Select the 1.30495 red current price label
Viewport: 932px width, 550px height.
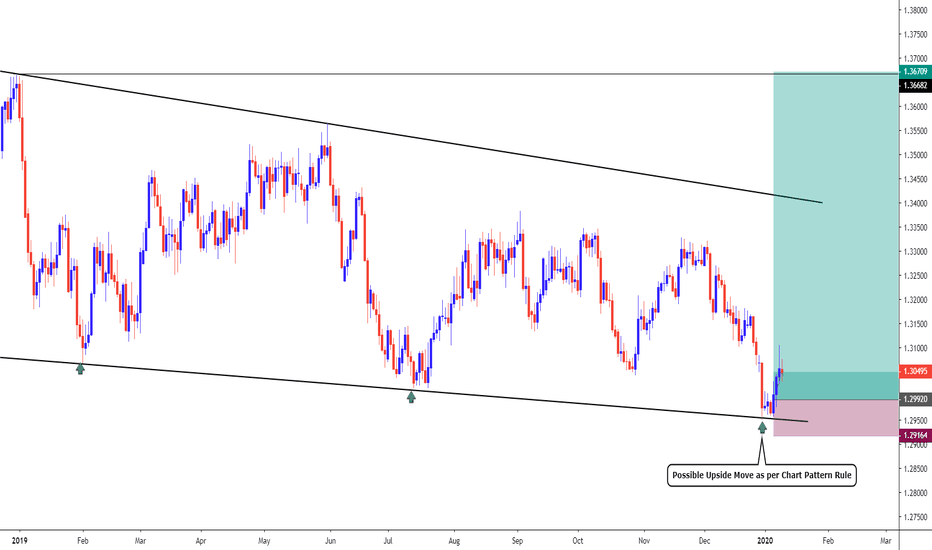click(914, 371)
